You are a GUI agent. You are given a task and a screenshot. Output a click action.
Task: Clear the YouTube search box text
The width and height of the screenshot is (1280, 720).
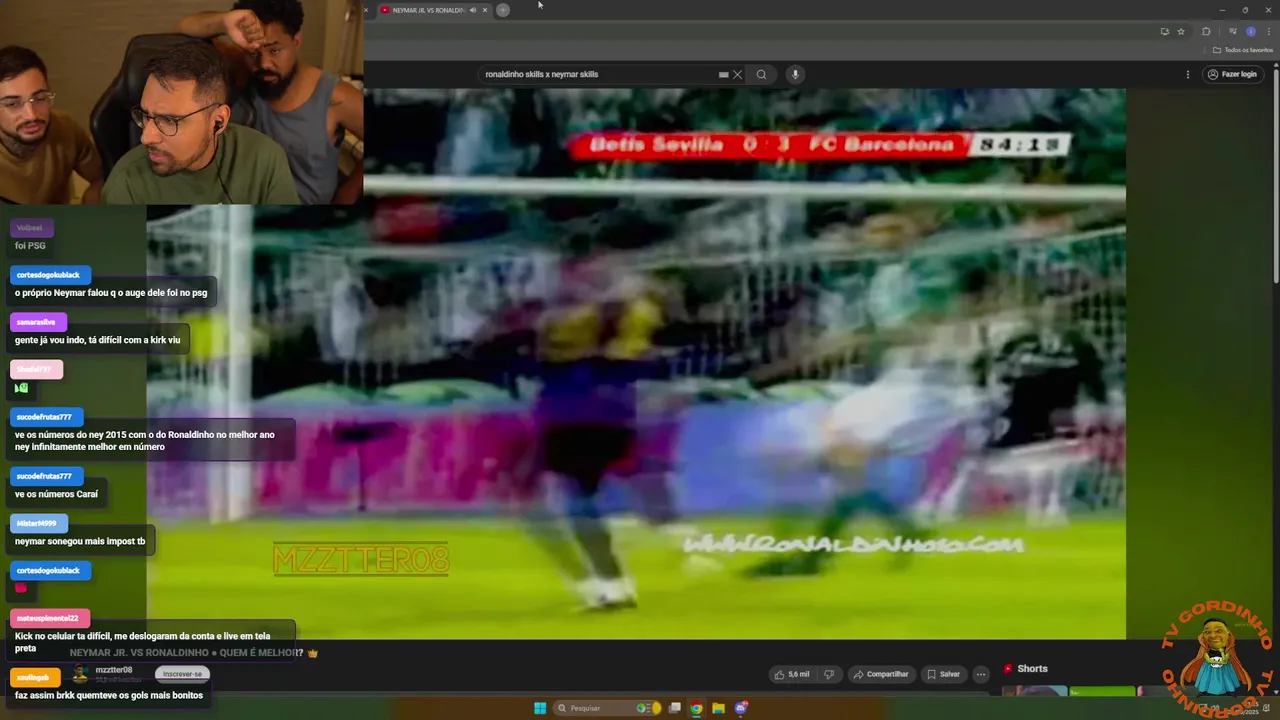coord(737,74)
